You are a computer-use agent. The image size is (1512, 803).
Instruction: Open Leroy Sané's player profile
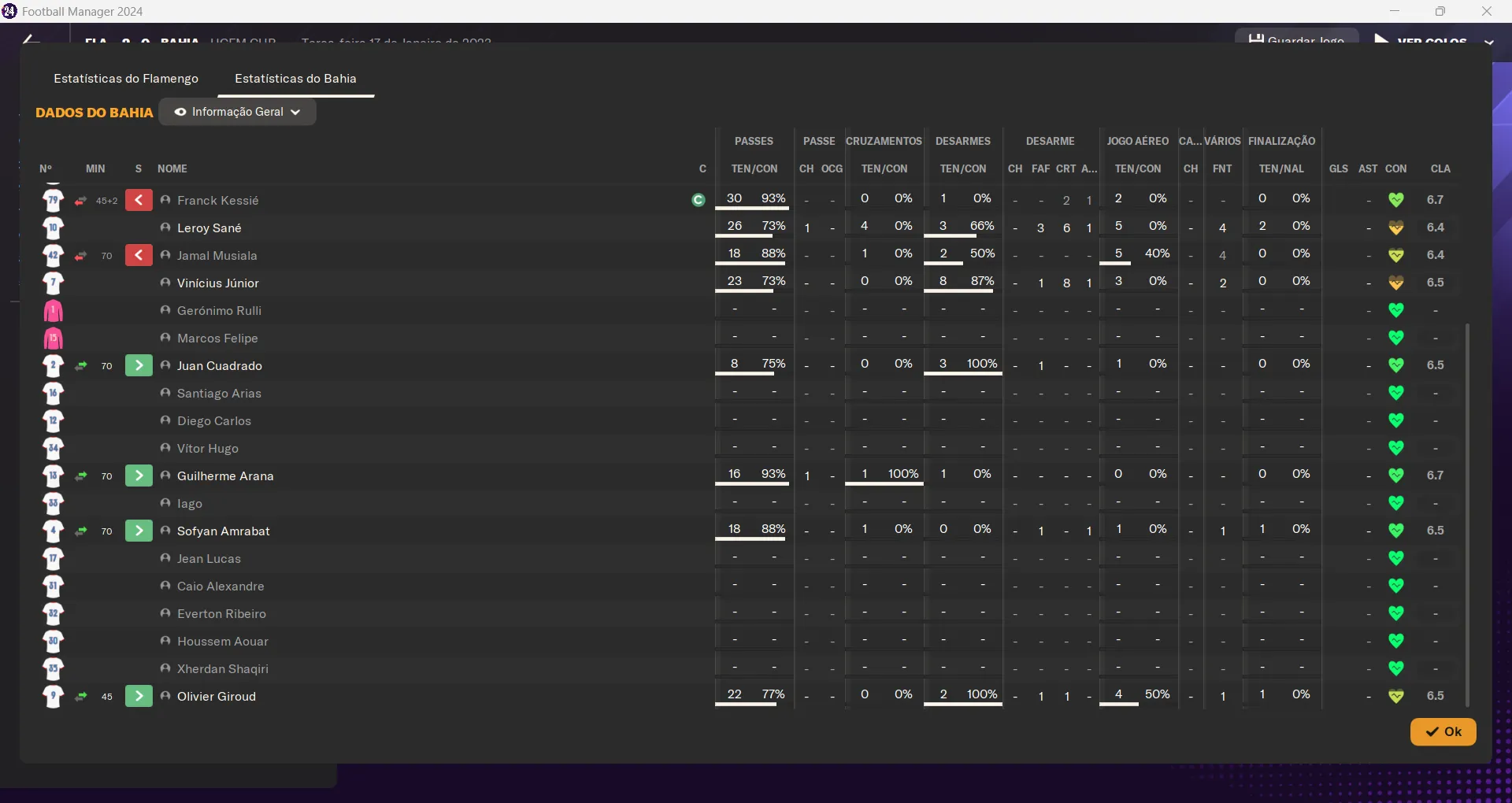(x=209, y=228)
